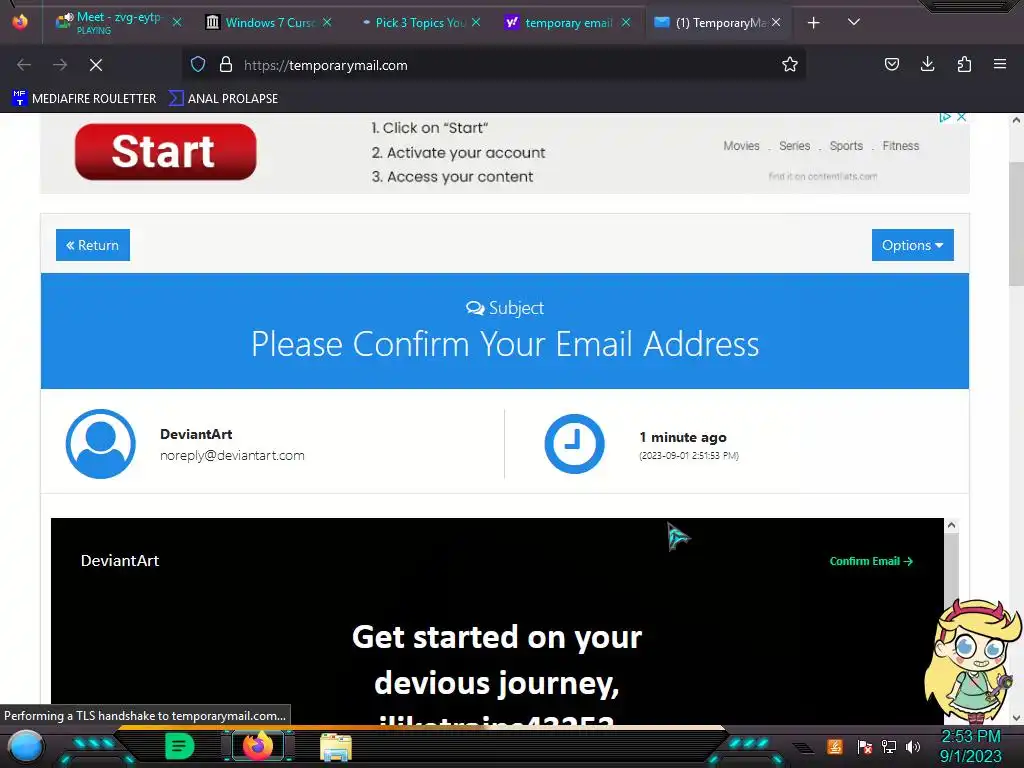Save page to Pocket
The image size is (1024, 768).
click(891, 65)
